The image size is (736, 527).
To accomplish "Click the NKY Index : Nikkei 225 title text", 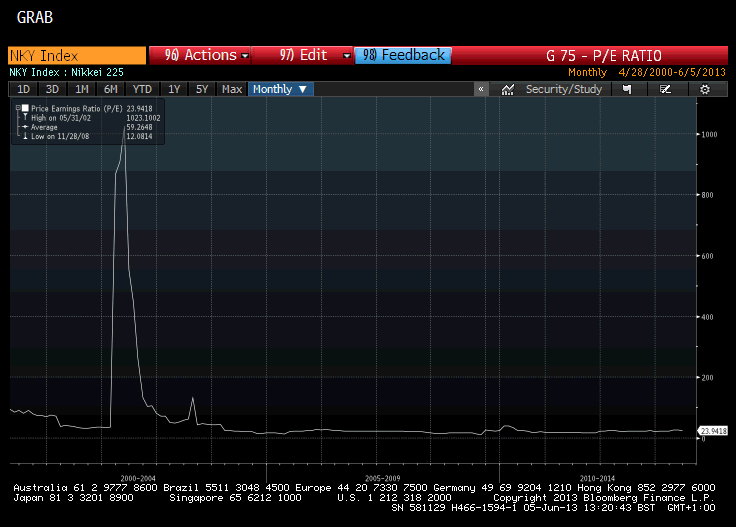I will 67,72.
